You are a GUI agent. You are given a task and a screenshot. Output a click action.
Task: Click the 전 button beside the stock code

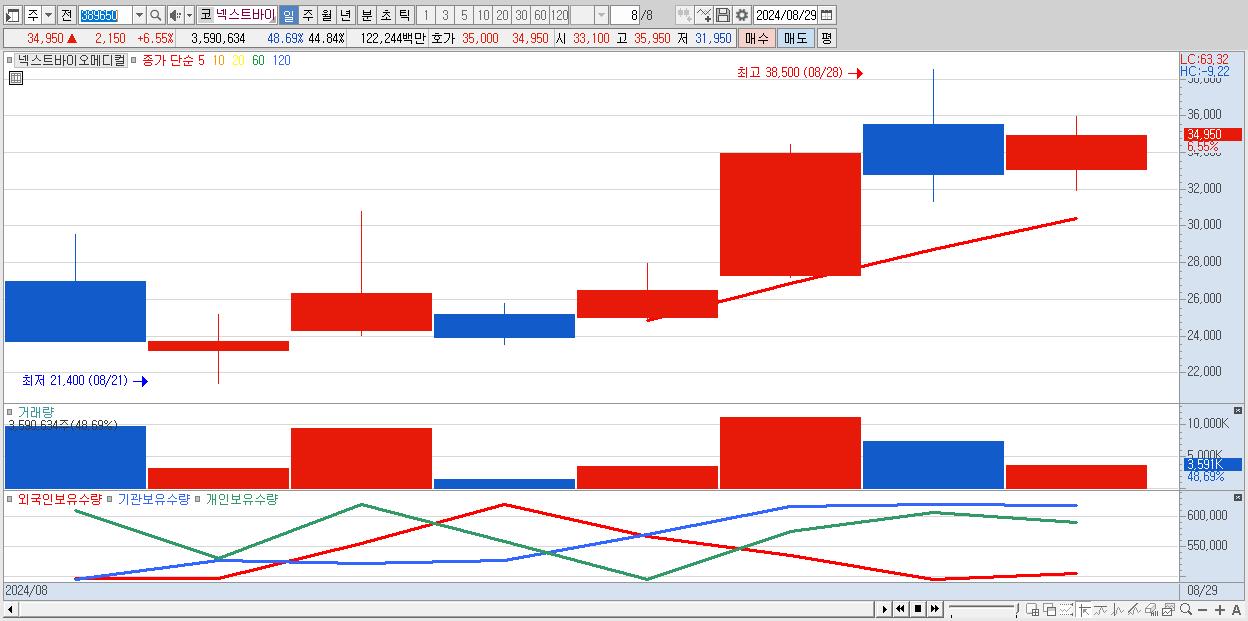click(x=66, y=15)
